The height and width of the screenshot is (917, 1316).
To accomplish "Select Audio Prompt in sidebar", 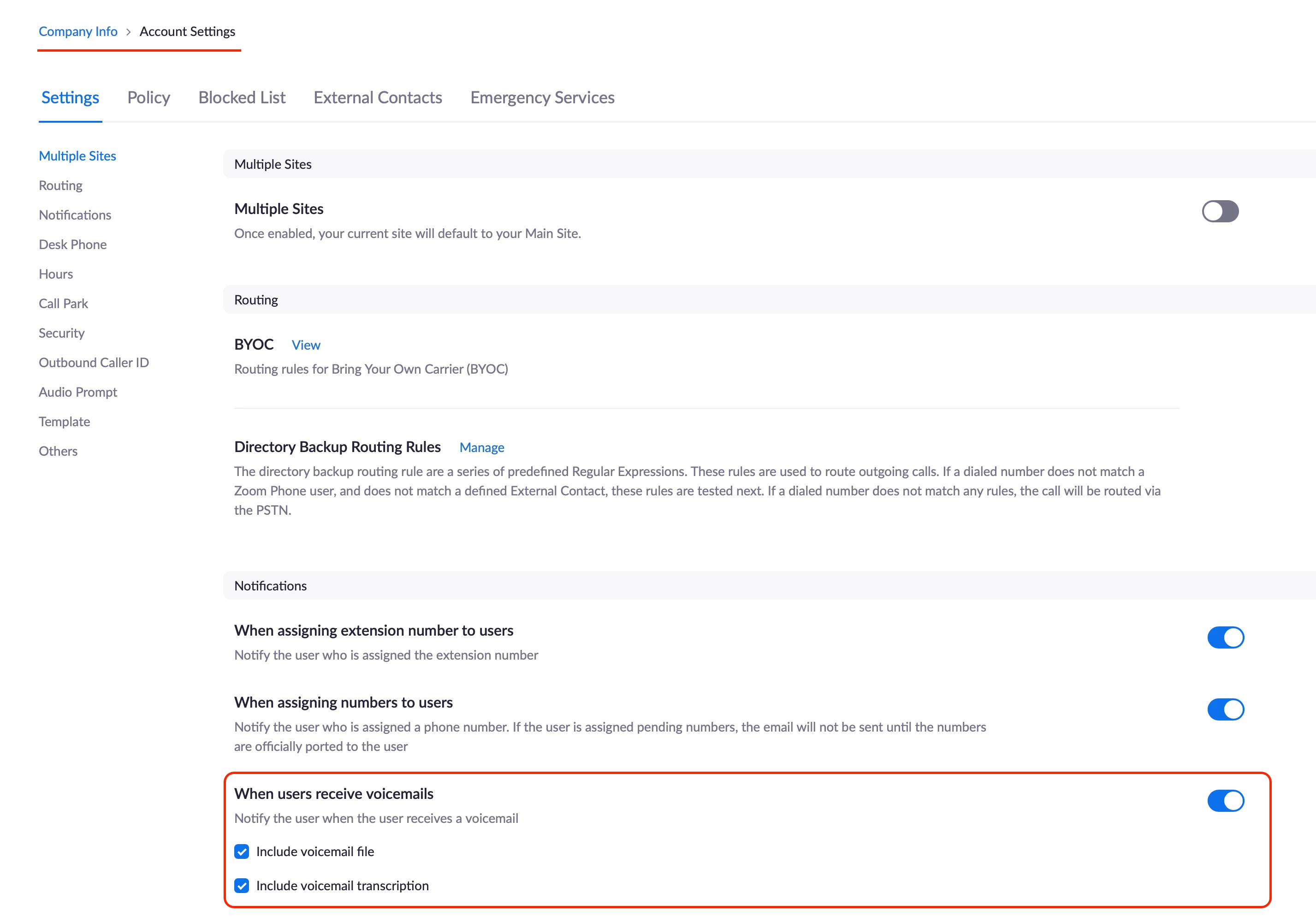I will 78,392.
